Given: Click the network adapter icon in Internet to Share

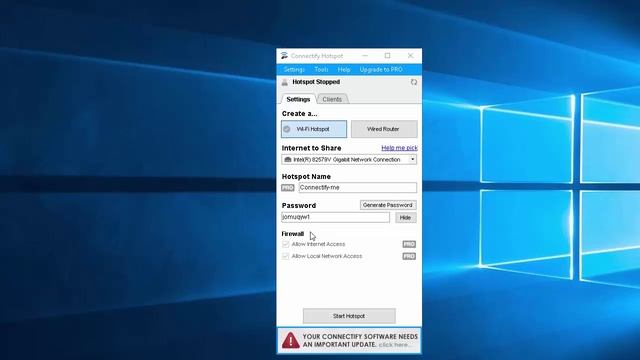Looking at the screenshot, I should pos(287,160).
